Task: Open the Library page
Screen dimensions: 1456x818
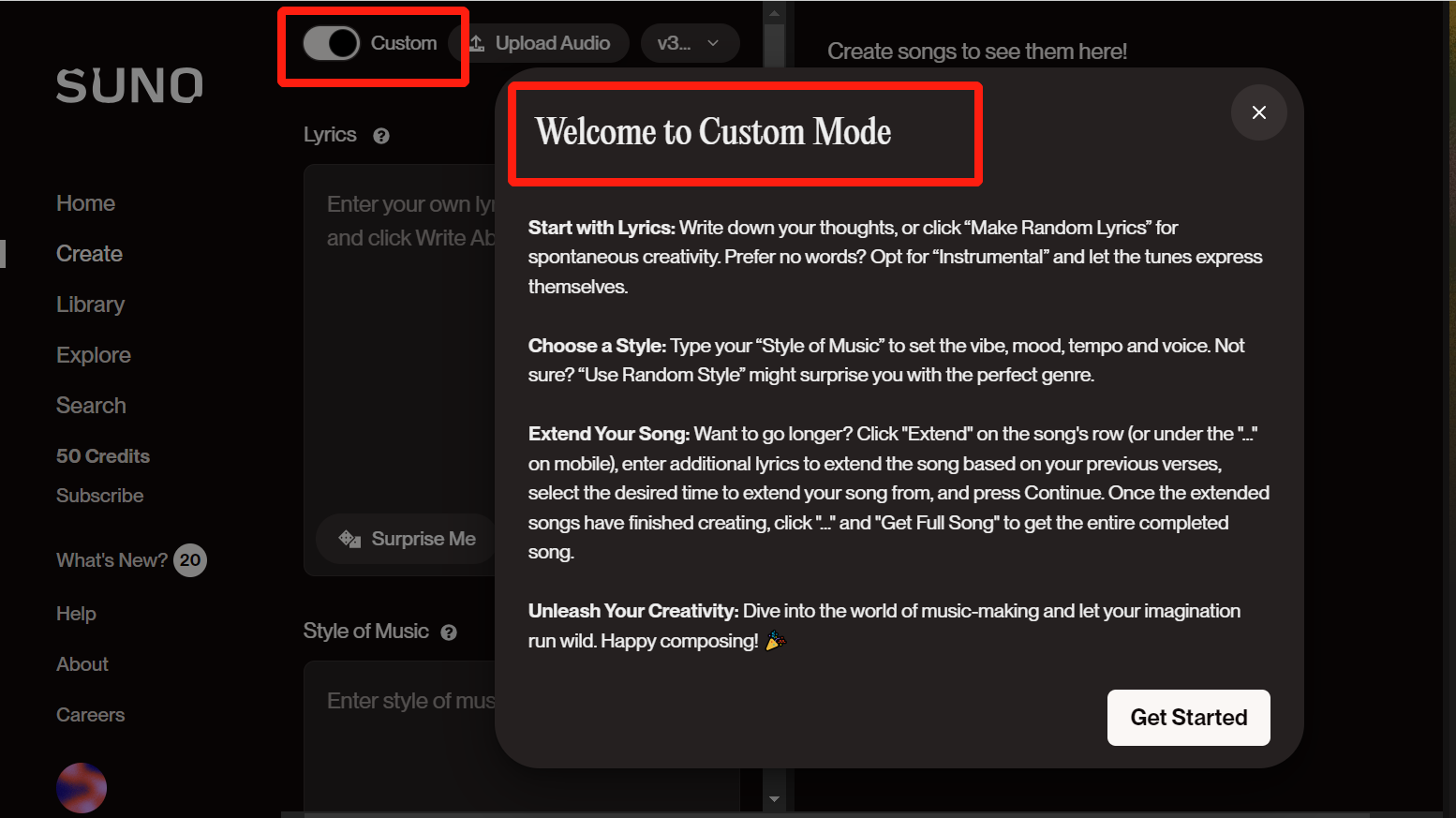Action: pos(90,305)
